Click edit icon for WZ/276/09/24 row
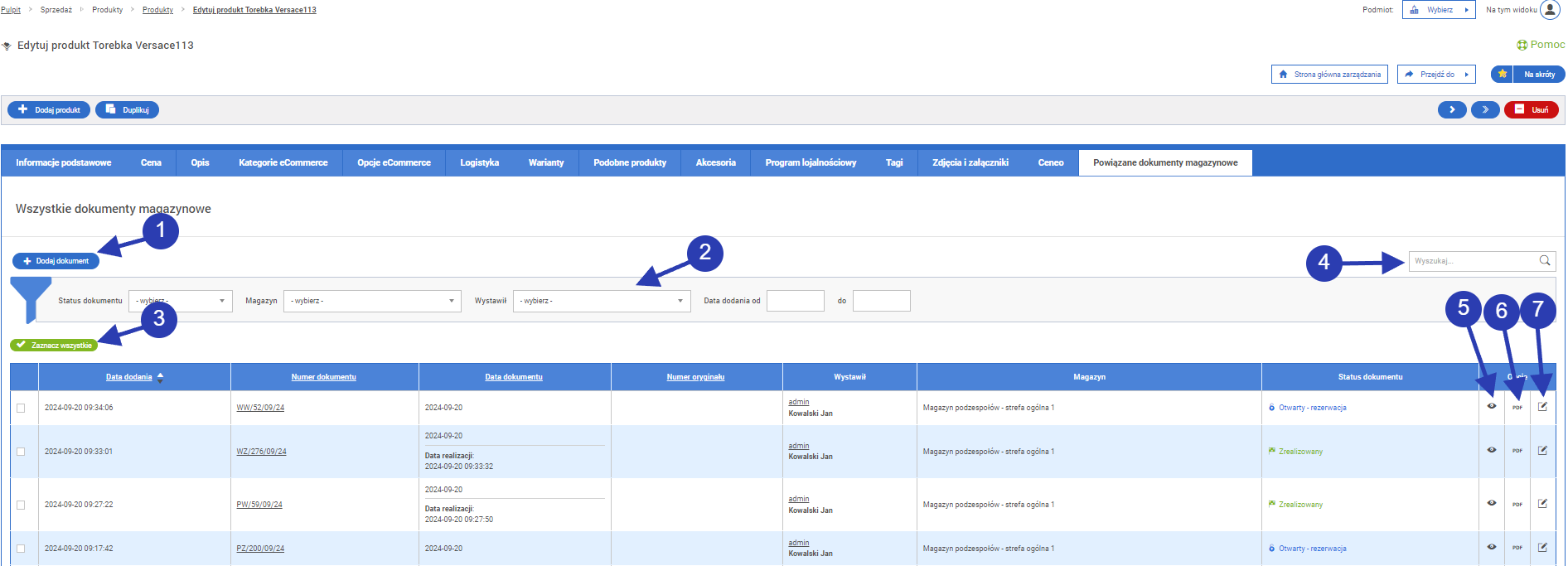The width and height of the screenshot is (1568, 566). pyautogui.click(x=1542, y=451)
